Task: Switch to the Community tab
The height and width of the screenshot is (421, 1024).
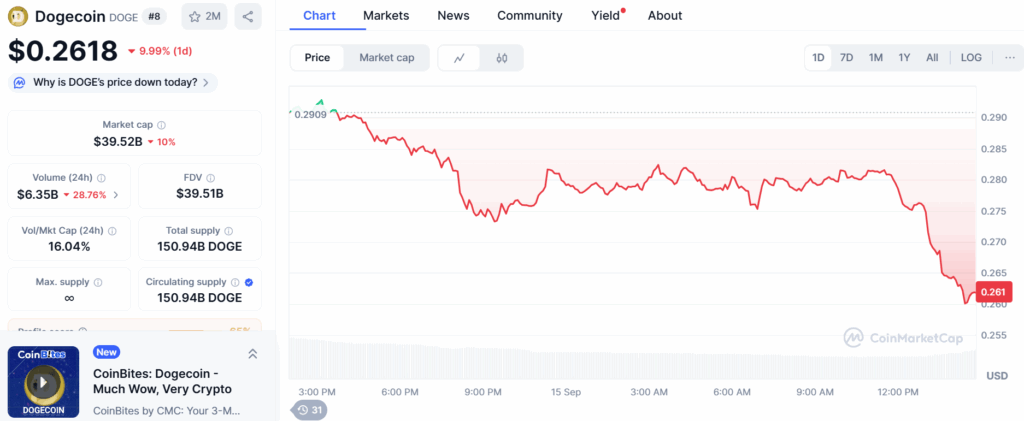Action: coord(529,15)
